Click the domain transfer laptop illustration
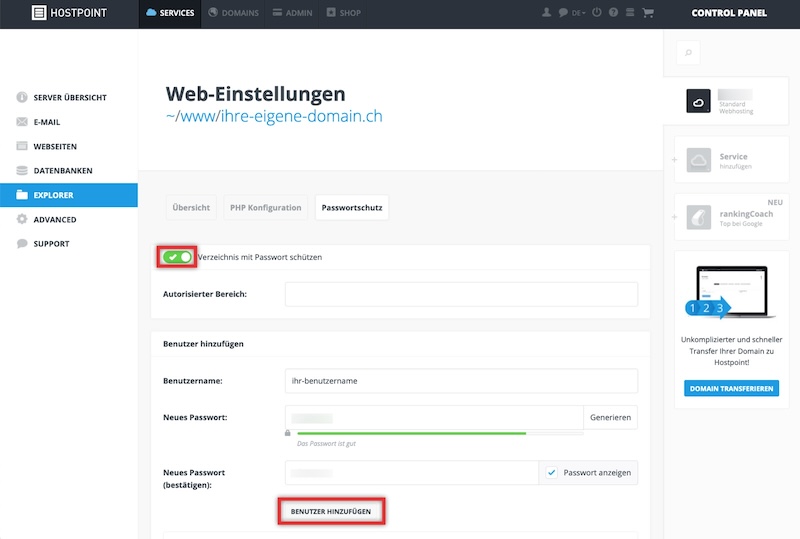 (731, 292)
